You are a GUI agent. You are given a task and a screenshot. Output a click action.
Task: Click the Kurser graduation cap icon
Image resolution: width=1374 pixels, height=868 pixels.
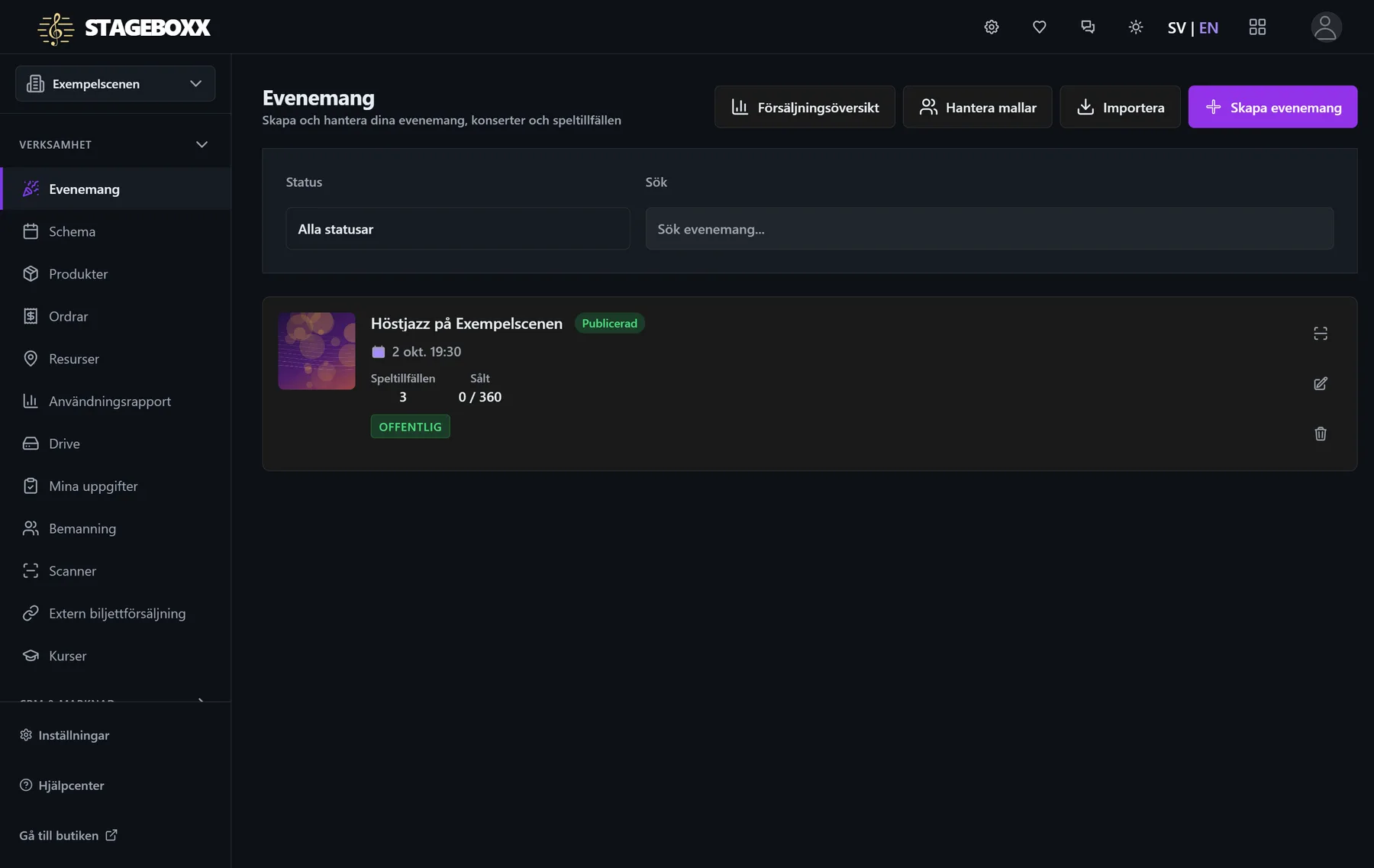click(x=31, y=656)
